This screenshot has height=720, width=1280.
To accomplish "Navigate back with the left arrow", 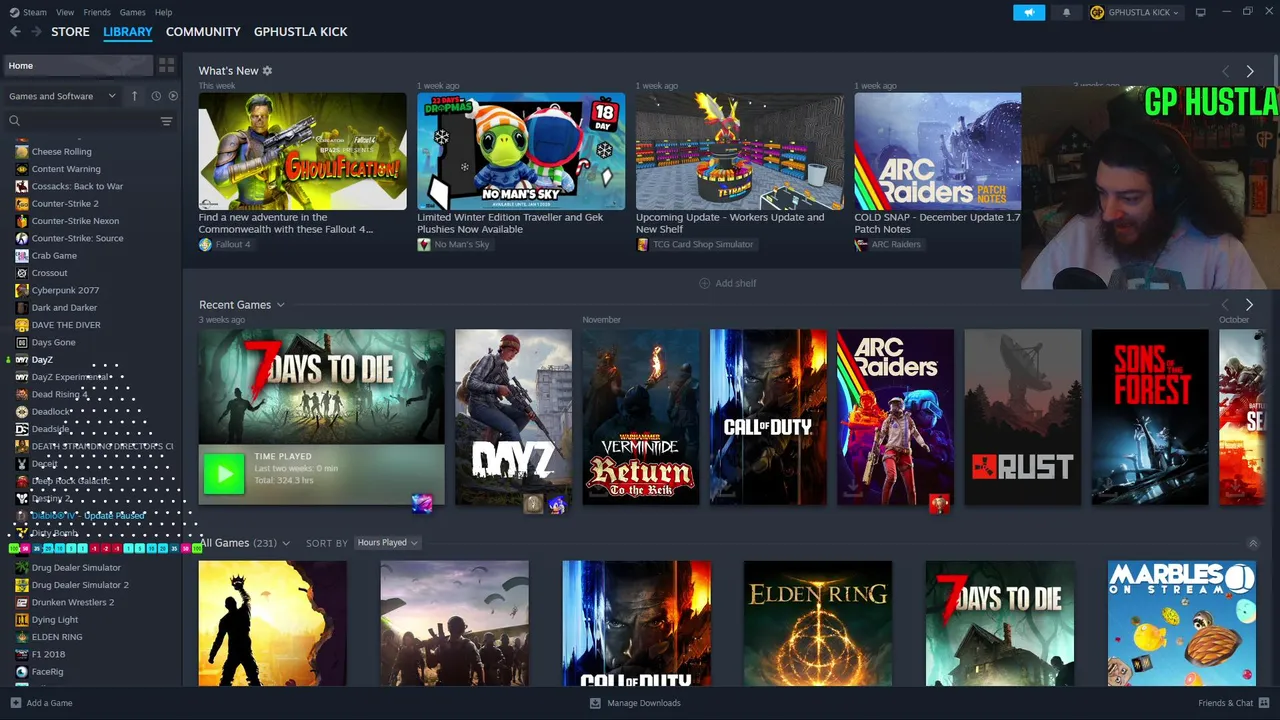I will 15,32.
